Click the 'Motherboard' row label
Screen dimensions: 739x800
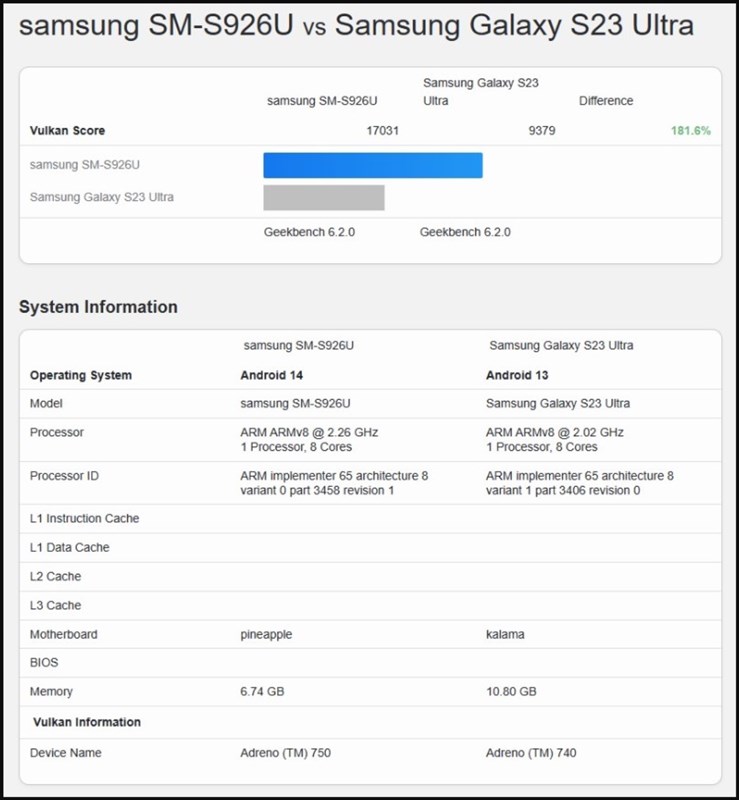click(63, 635)
